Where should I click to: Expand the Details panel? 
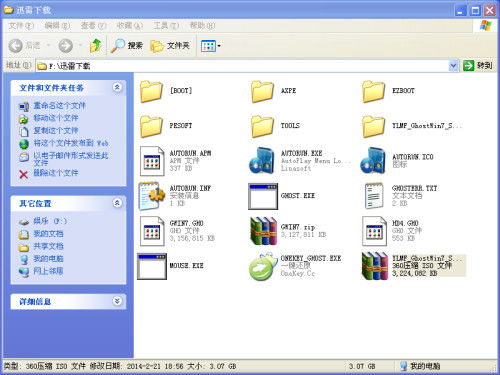[x=117, y=301]
